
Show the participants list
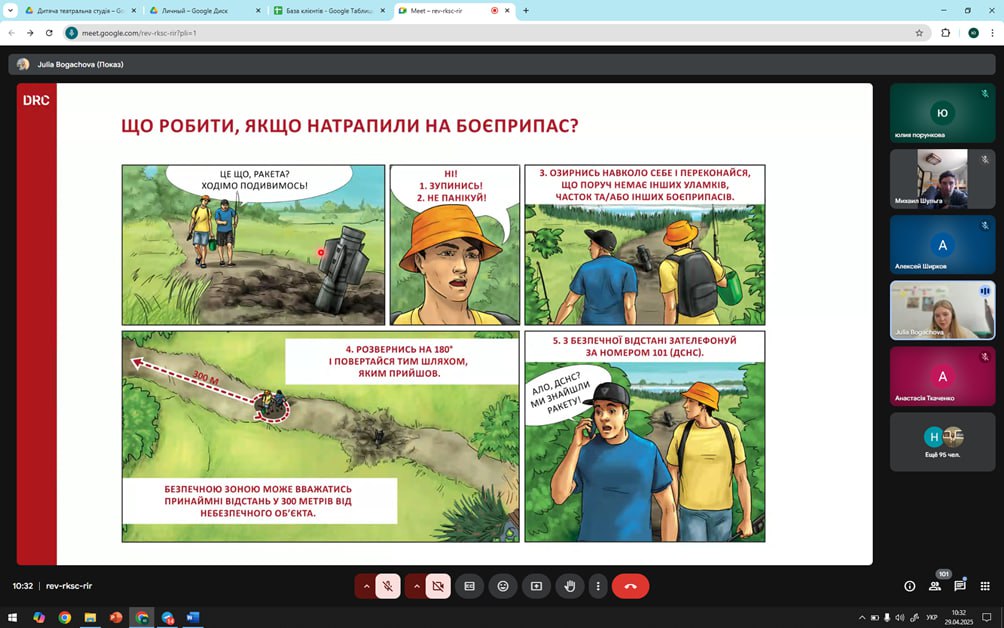pos(935,586)
